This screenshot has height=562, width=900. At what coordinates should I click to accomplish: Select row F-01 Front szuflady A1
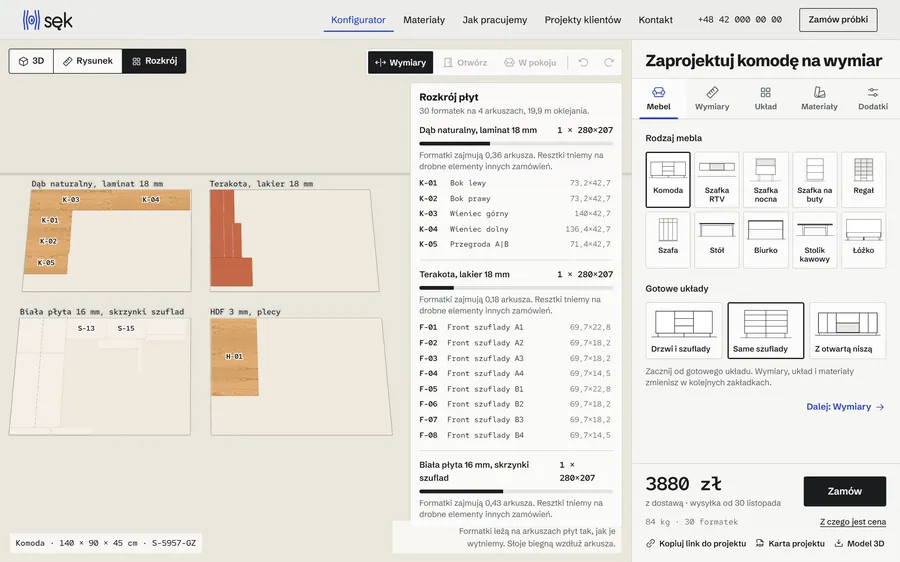(x=516, y=327)
